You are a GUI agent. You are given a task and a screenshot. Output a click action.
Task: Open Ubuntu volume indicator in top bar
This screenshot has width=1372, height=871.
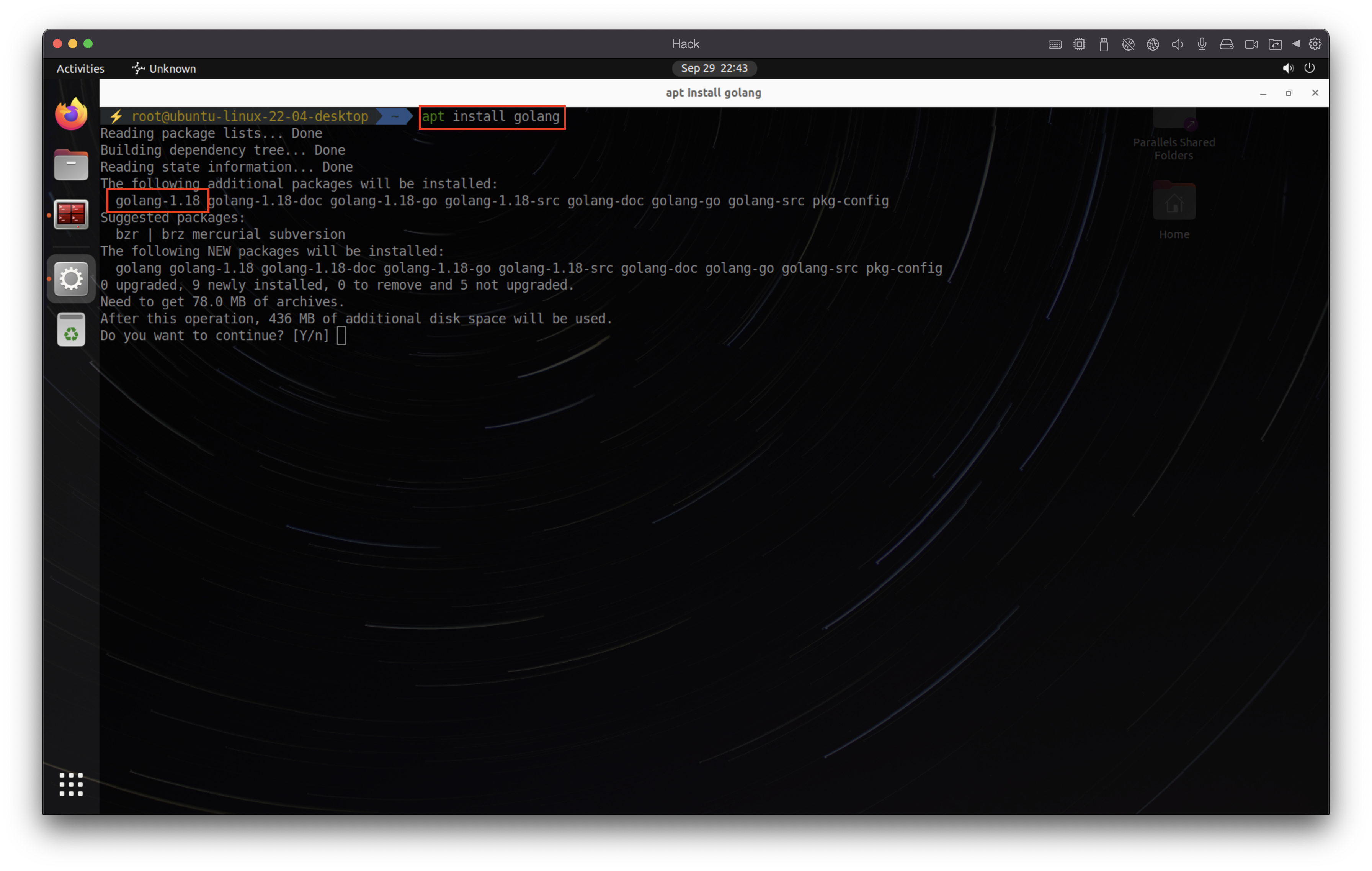coord(1288,69)
